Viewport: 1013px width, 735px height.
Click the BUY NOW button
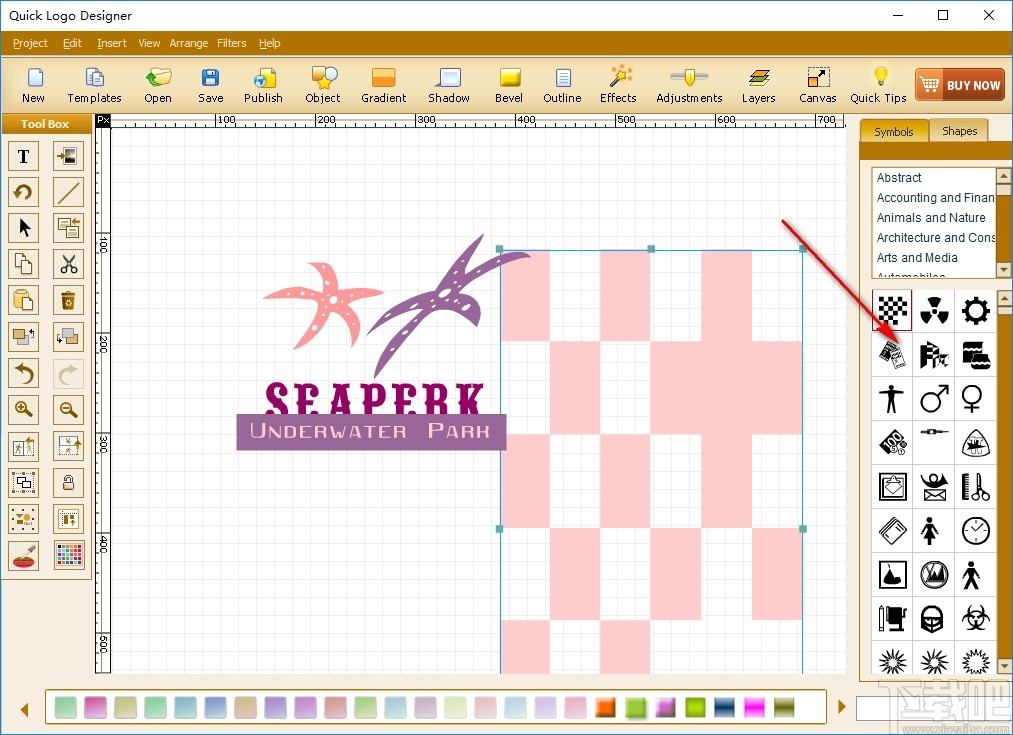click(959, 84)
